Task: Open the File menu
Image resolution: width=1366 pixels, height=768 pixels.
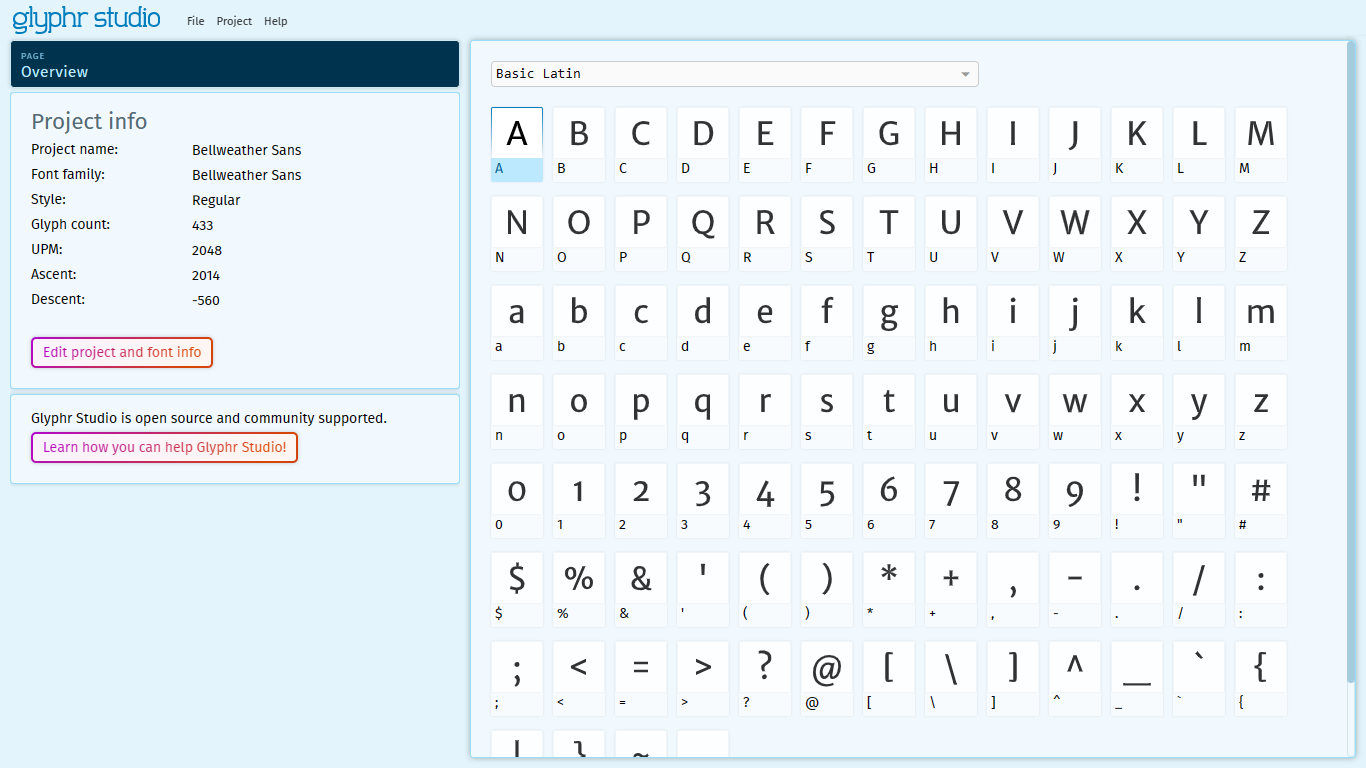Action: tap(195, 21)
